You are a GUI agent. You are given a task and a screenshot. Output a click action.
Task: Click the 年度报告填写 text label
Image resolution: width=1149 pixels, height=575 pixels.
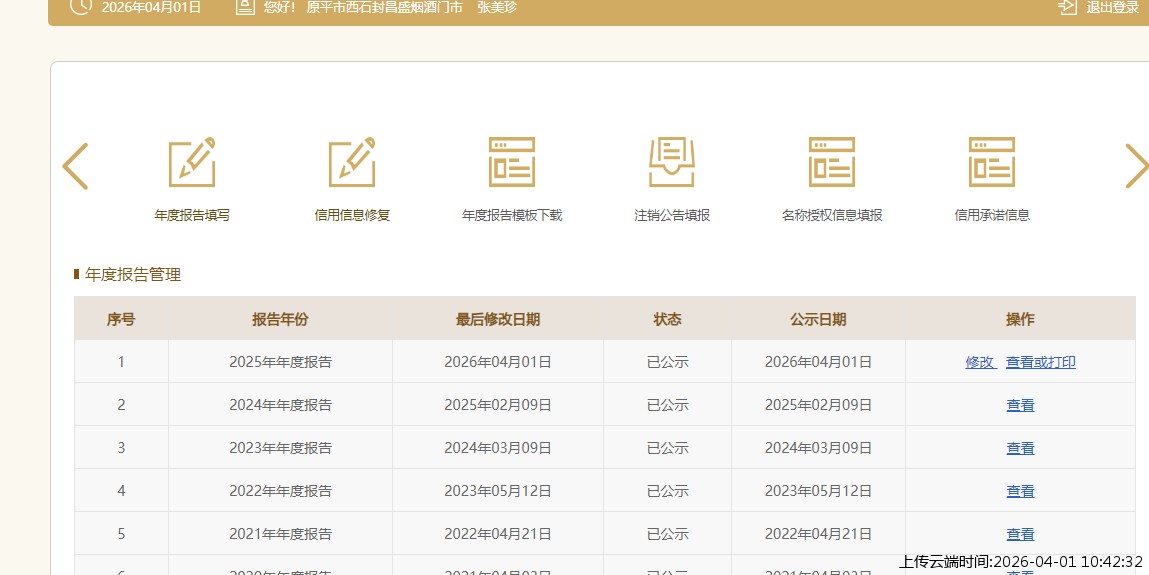tap(192, 215)
